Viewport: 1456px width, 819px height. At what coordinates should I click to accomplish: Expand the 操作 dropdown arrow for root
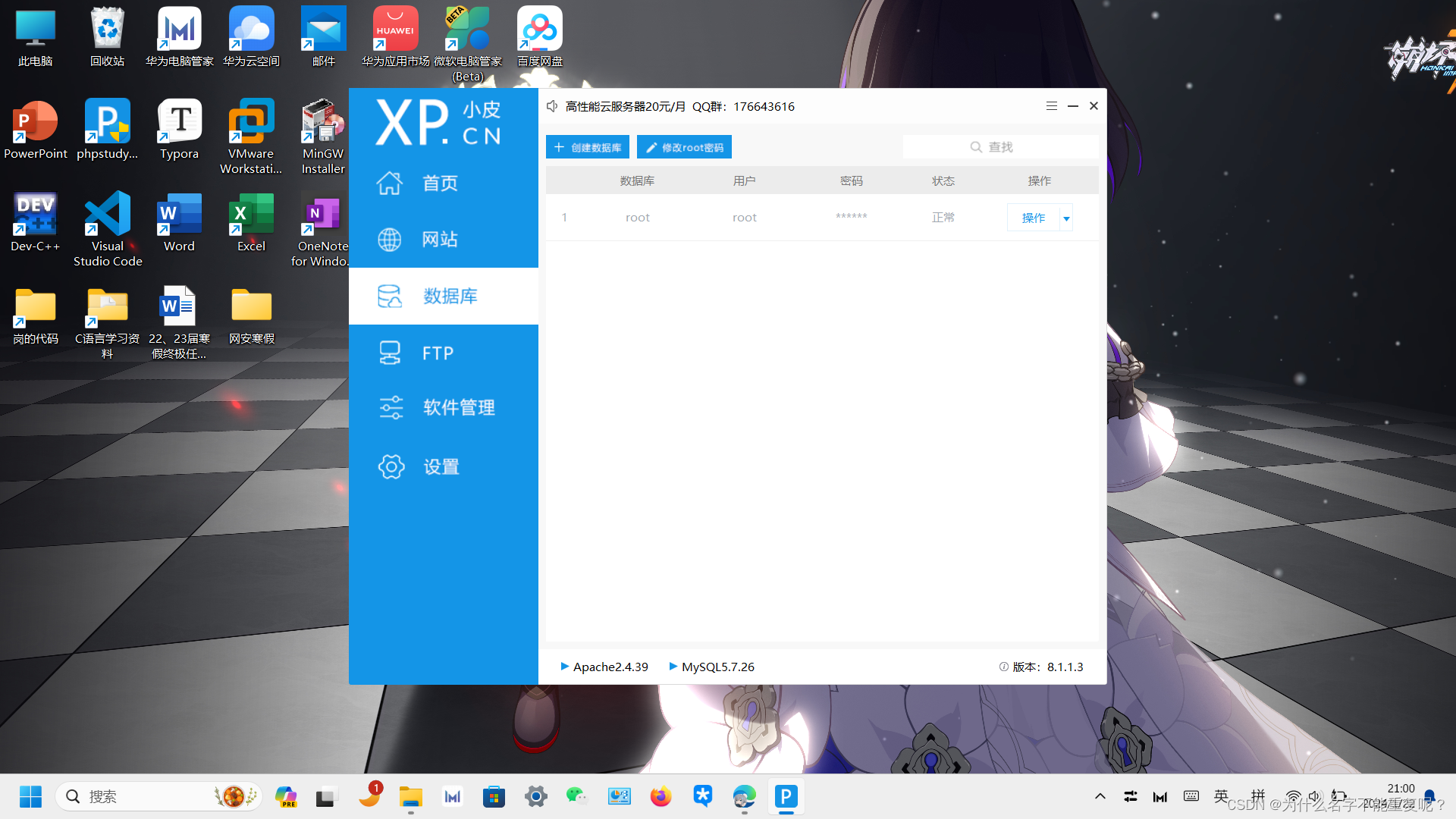click(x=1066, y=218)
